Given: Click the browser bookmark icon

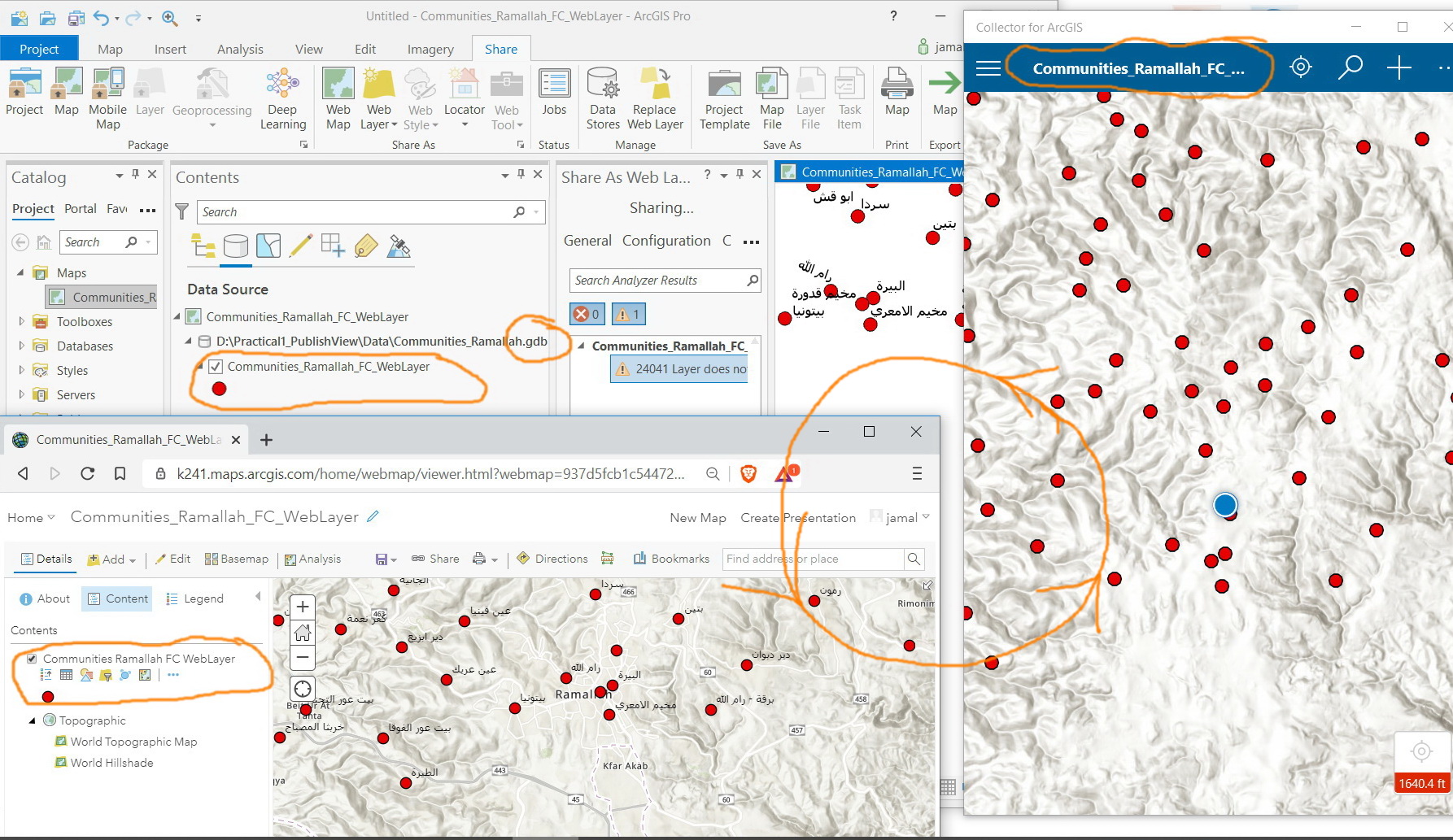Looking at the screenshot, I should point(120,473).
